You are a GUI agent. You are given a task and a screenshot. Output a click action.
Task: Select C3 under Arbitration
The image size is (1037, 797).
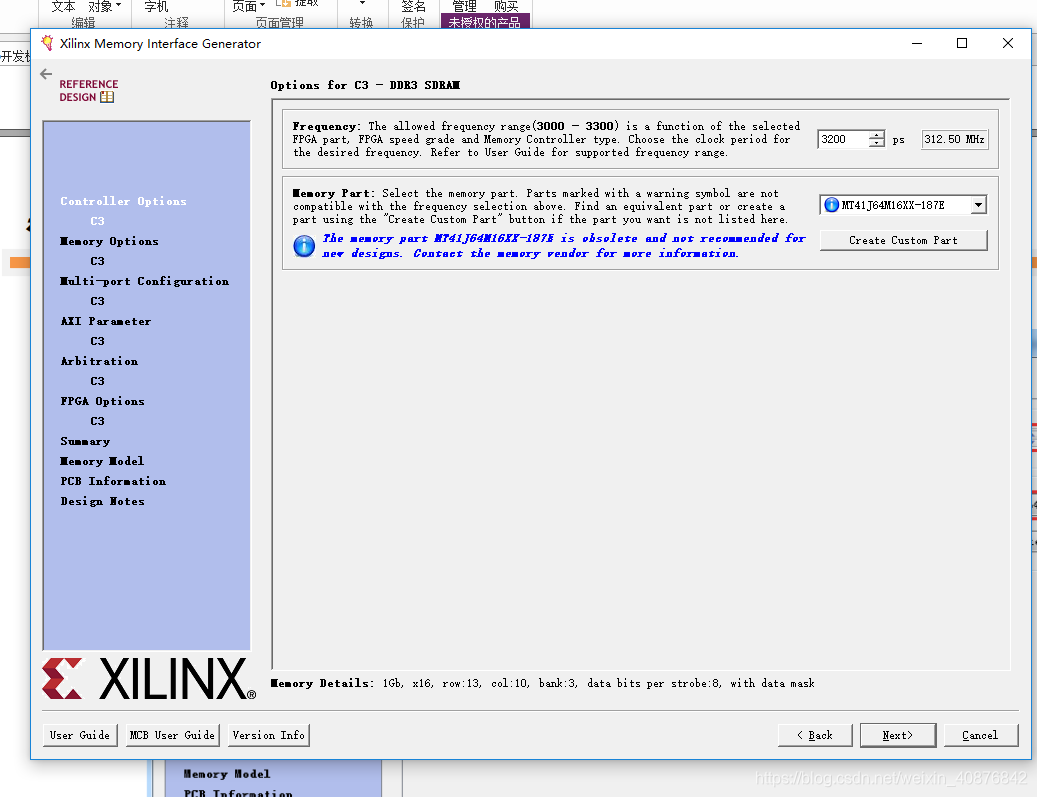point(97,381)
